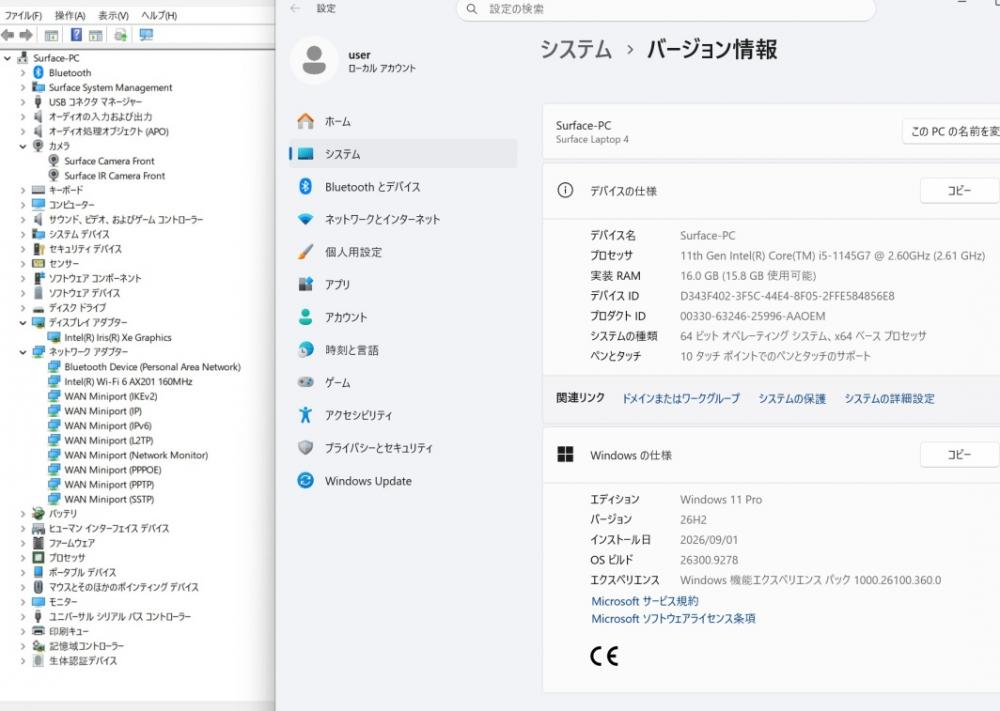1000x711 pixels.
Task: Open the システムの保護 link
Action: pyautogui.click(x=791, y=399)
